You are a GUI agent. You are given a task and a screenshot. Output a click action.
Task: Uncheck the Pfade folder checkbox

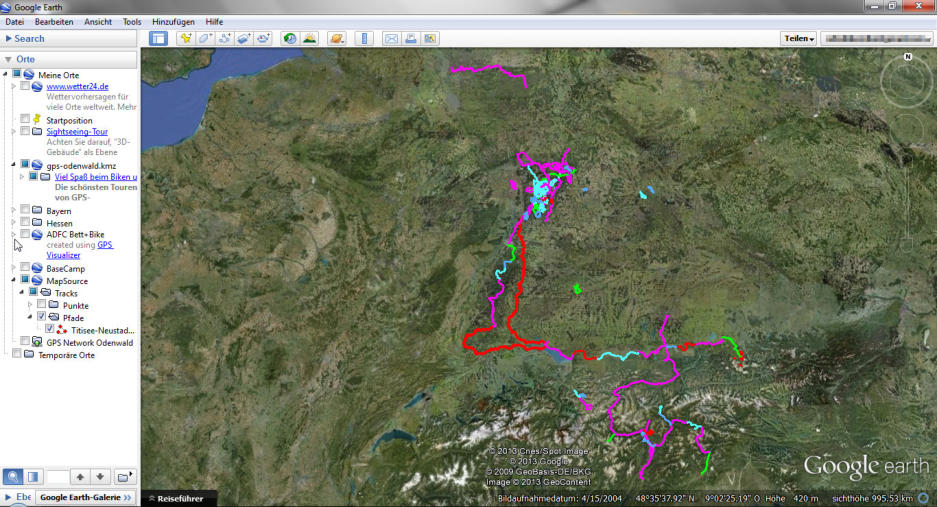(41, 317)
